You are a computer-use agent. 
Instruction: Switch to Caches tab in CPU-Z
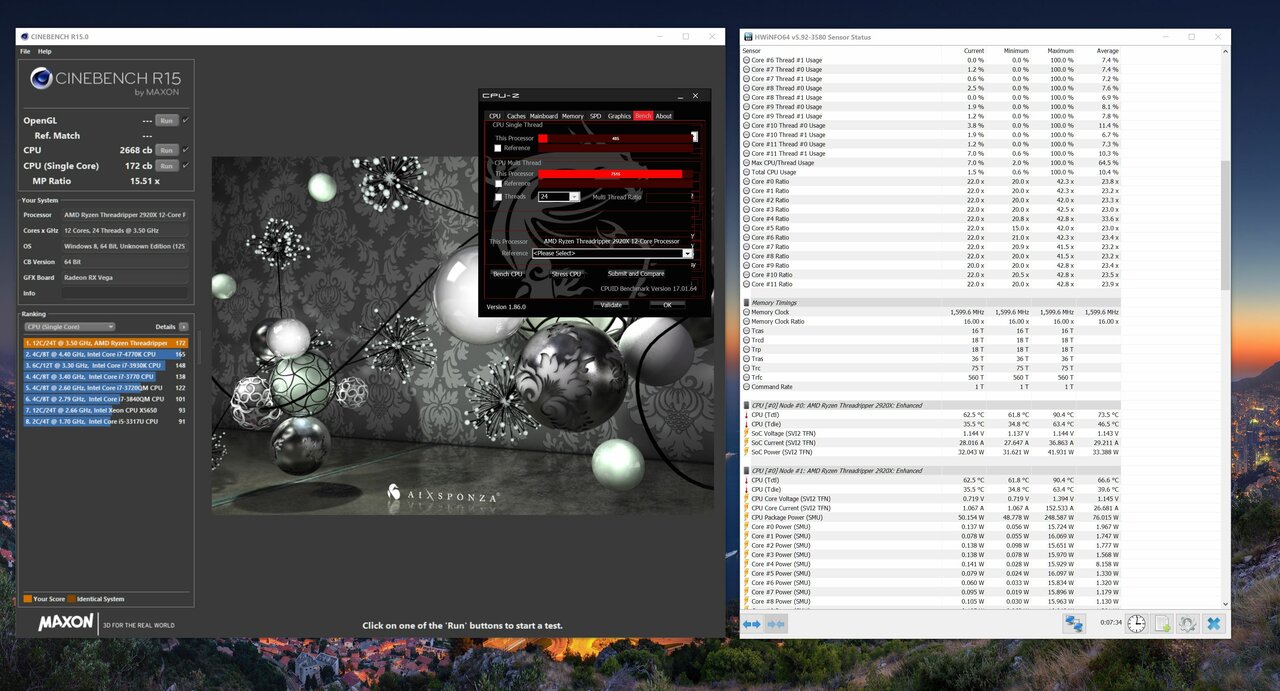tap(516, 116)
